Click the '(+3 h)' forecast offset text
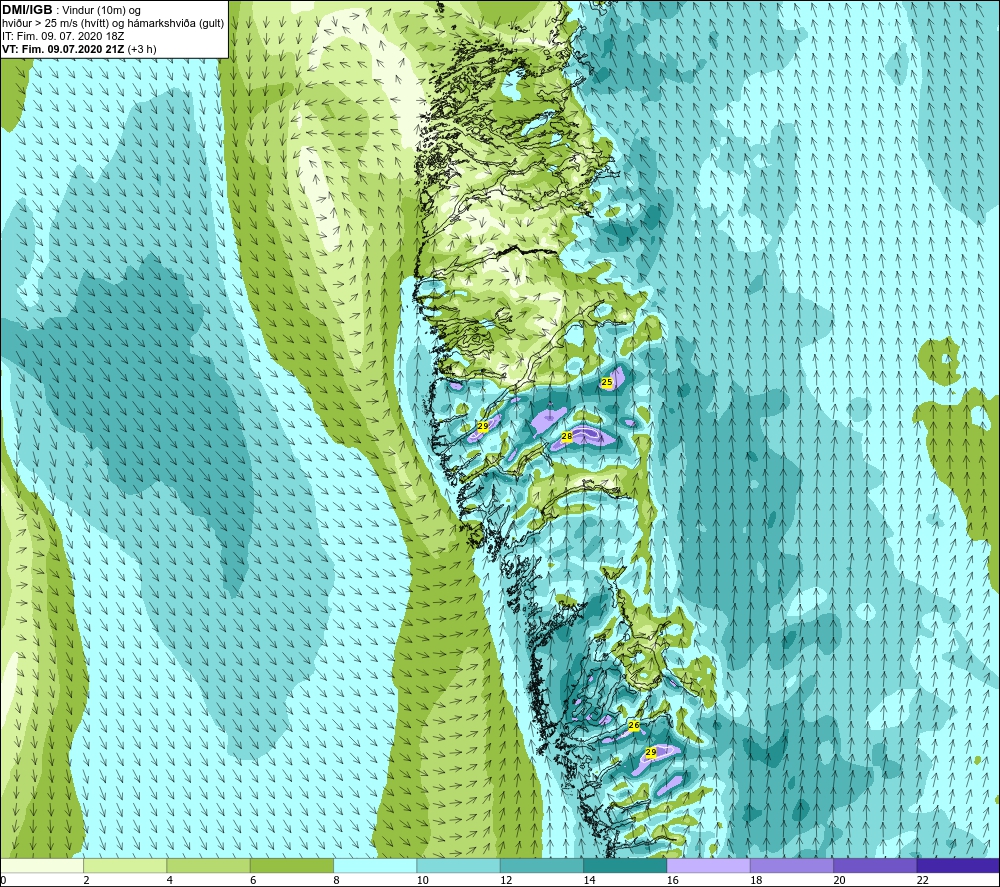The height and width of the screenshot is (887, 1000). click(142, 49)
